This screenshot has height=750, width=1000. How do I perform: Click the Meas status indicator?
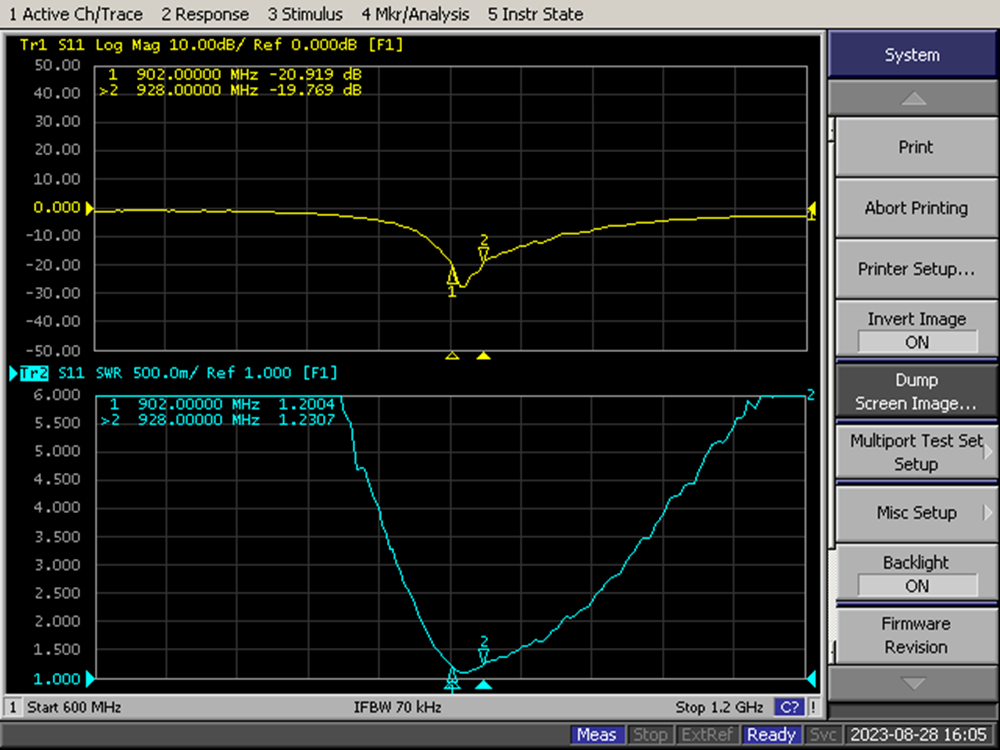596,735
